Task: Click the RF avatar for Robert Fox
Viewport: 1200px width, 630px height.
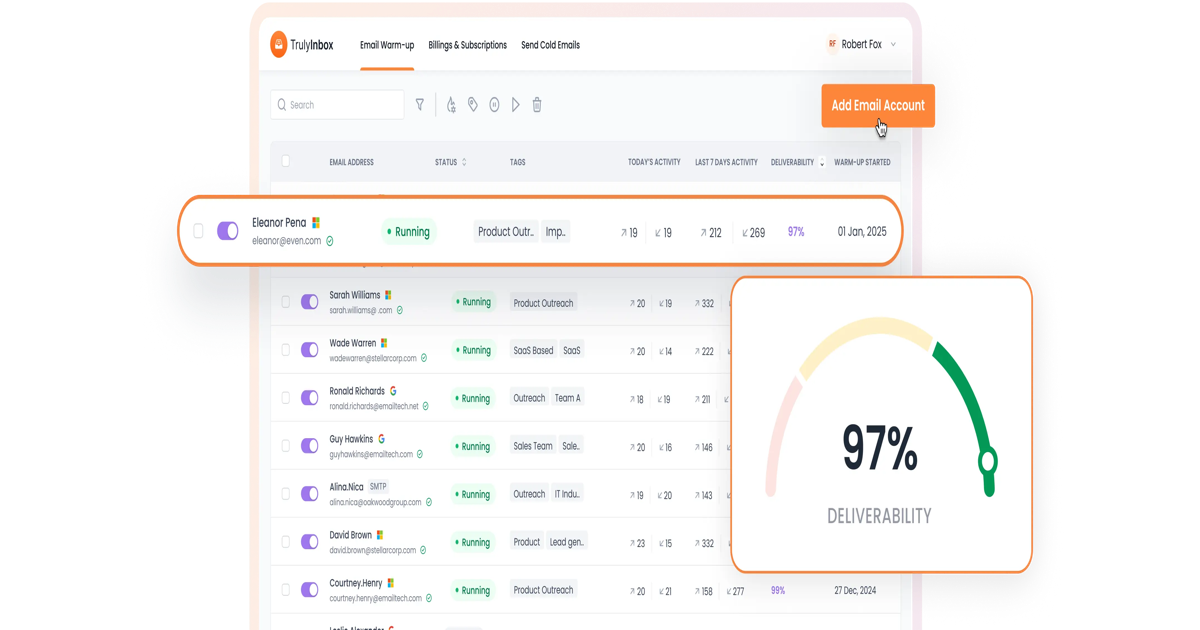Action: coord(832,44)
